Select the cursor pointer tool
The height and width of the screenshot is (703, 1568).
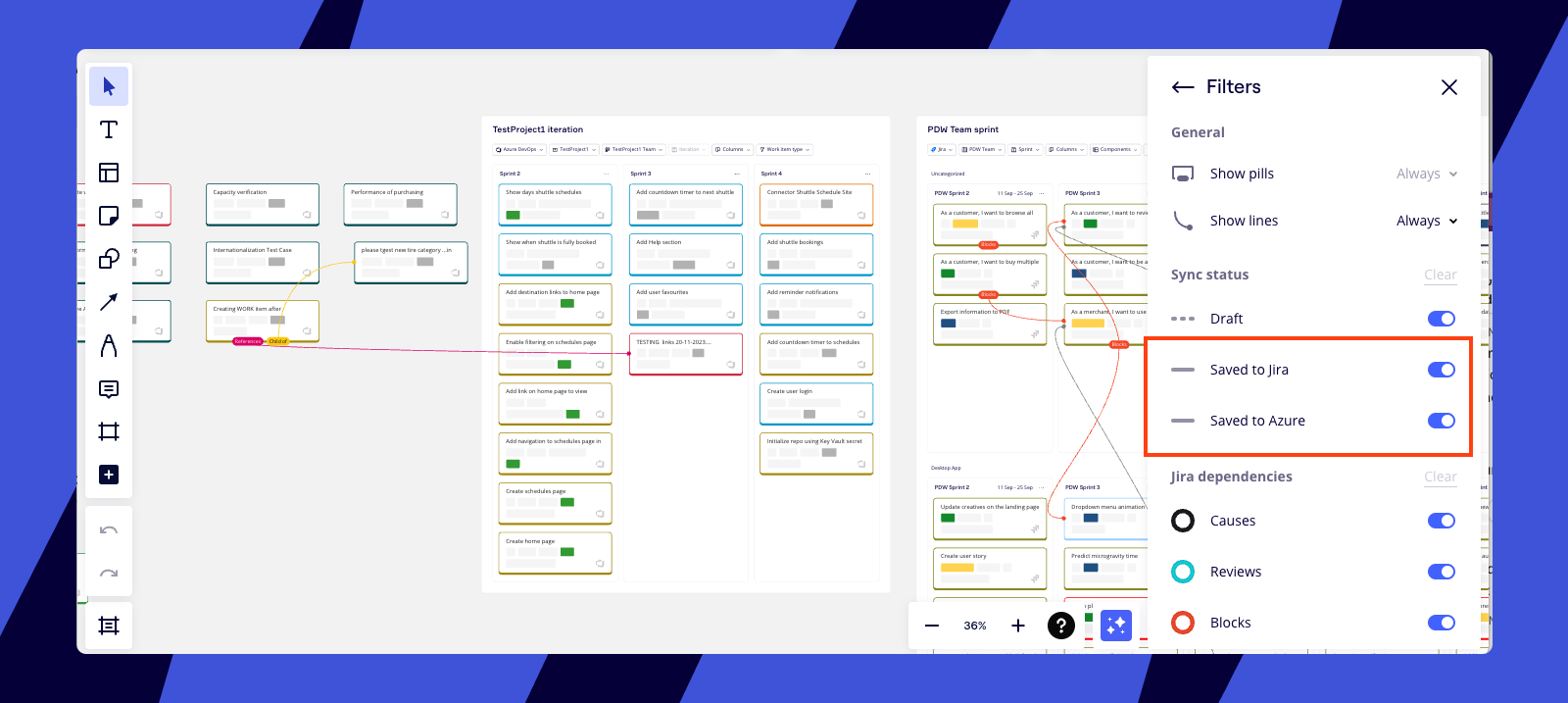109,87
